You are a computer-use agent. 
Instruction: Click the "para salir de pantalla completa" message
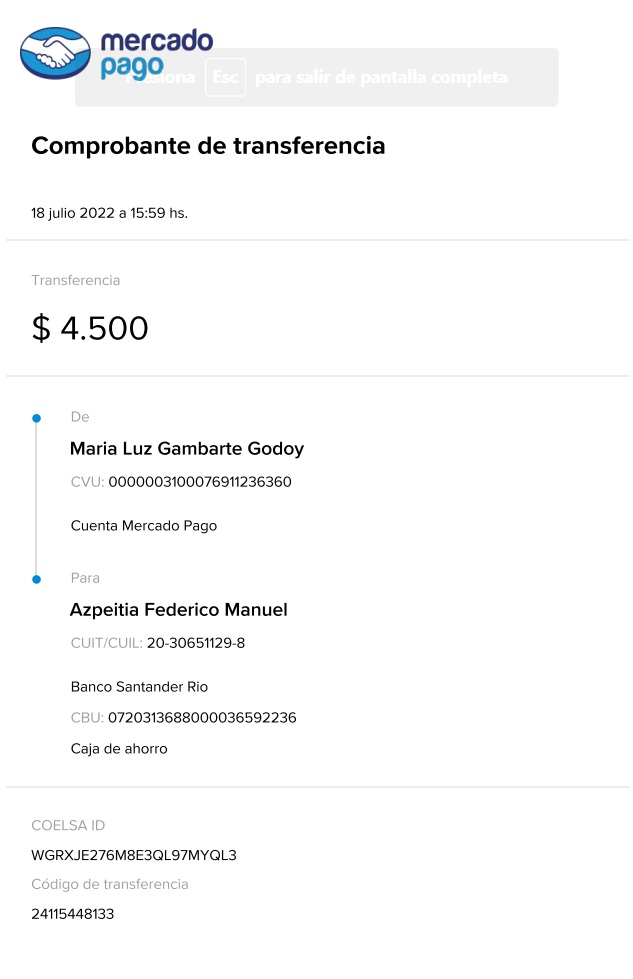381,77
